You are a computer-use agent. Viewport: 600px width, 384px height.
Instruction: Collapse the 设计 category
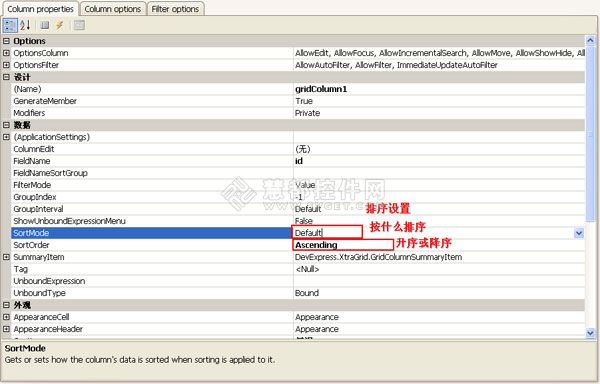pos(6,77)
